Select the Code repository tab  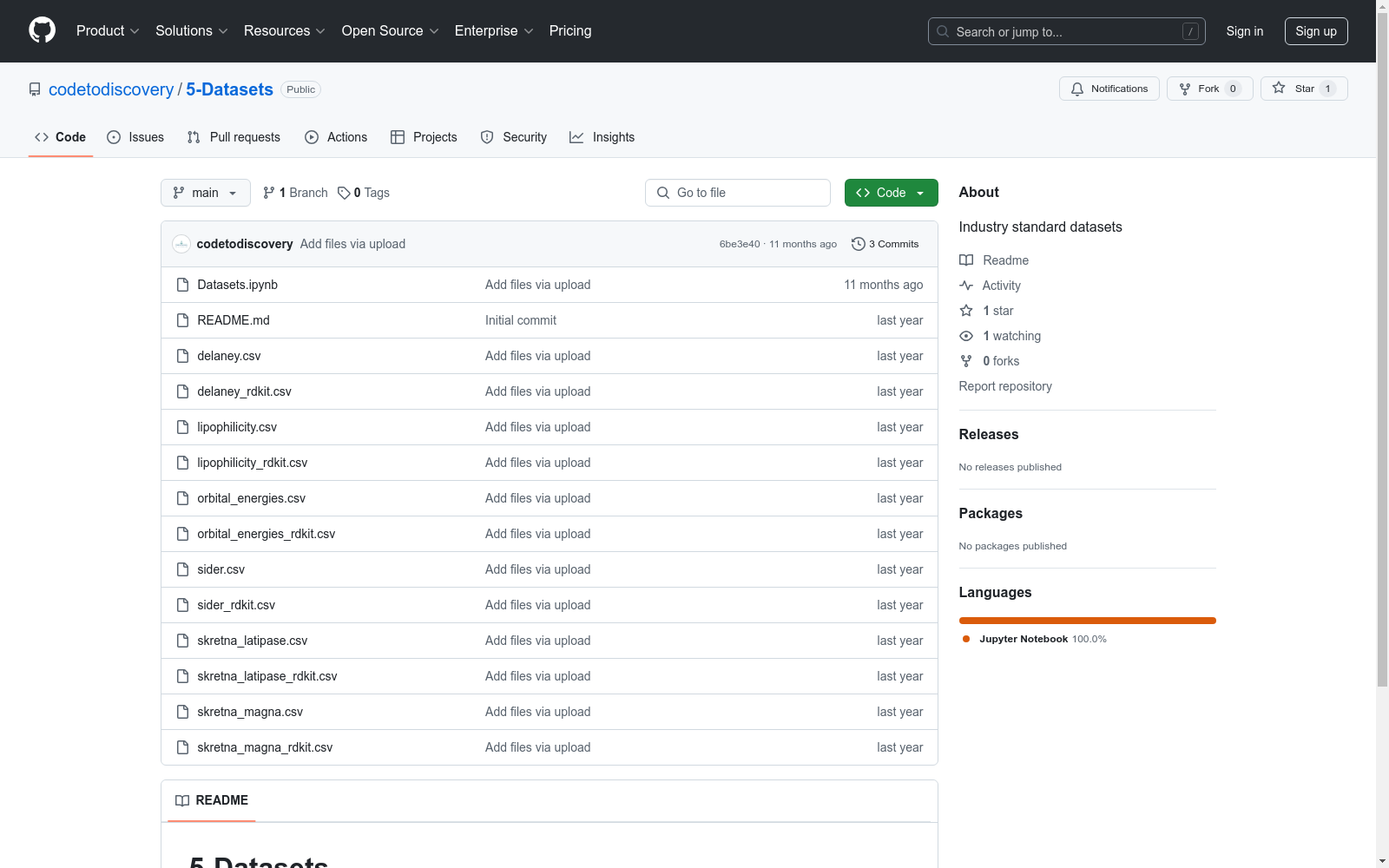point(61,137)
